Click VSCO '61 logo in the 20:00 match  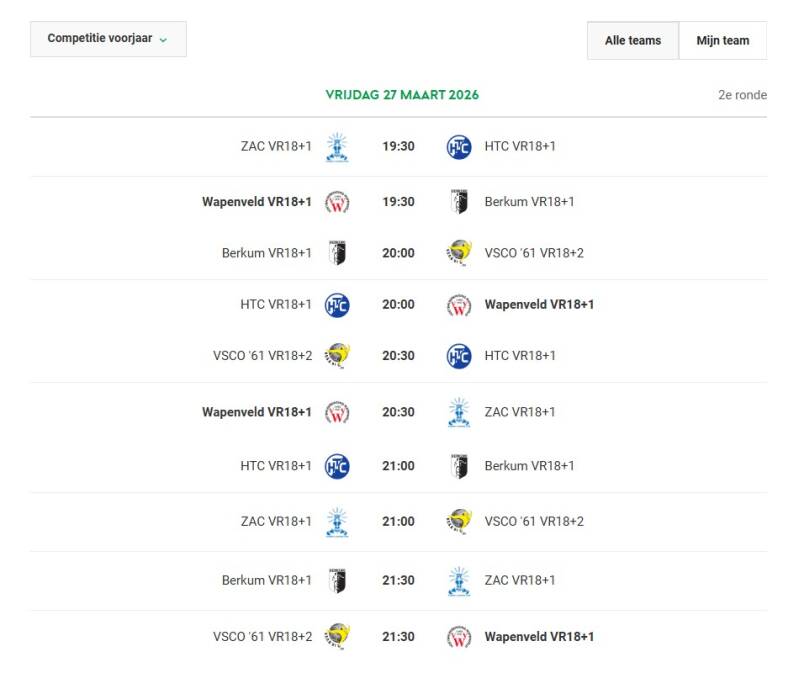click(458, 253)
